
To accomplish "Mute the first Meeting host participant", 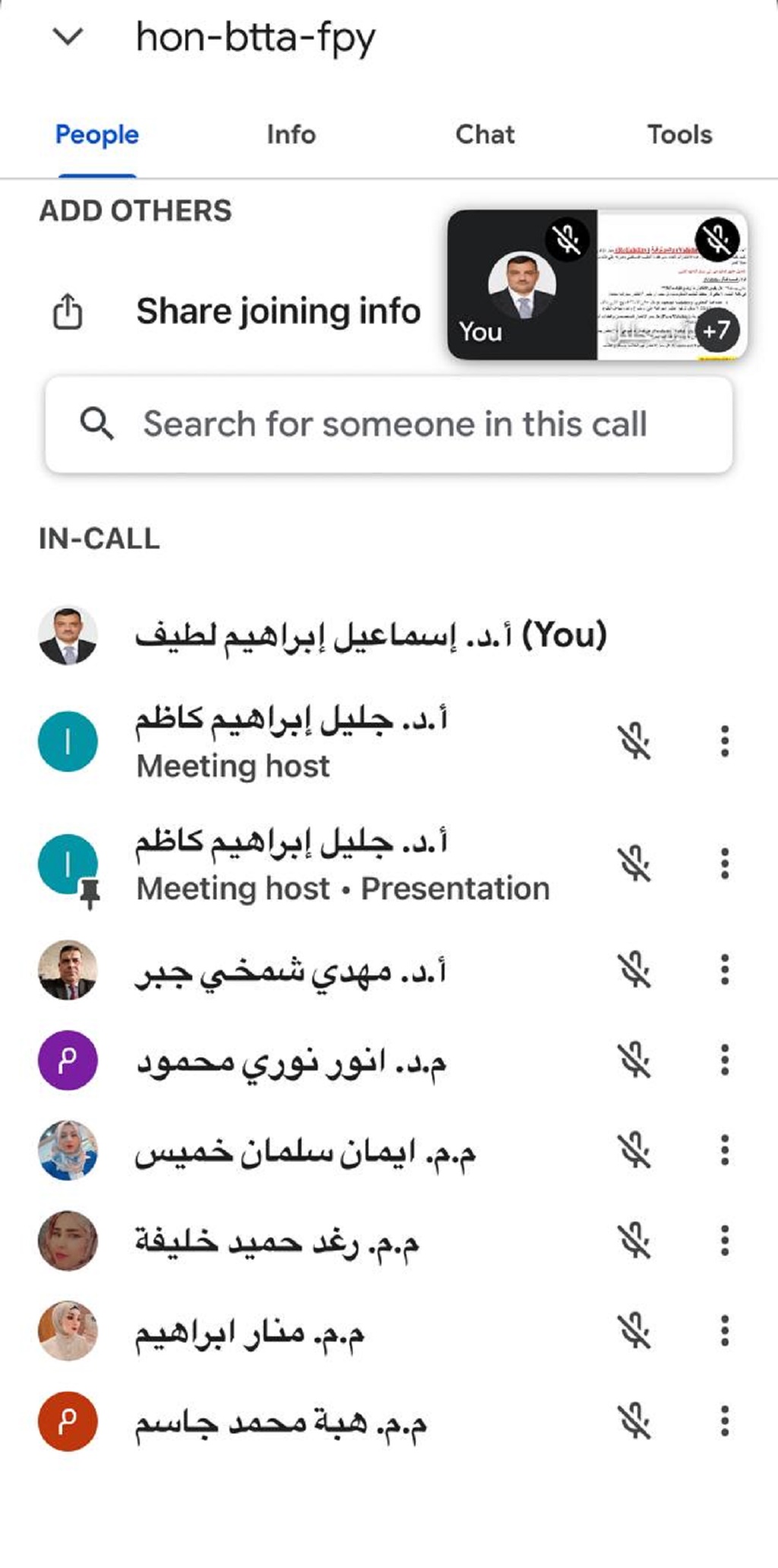I will [x=634, y=741].
